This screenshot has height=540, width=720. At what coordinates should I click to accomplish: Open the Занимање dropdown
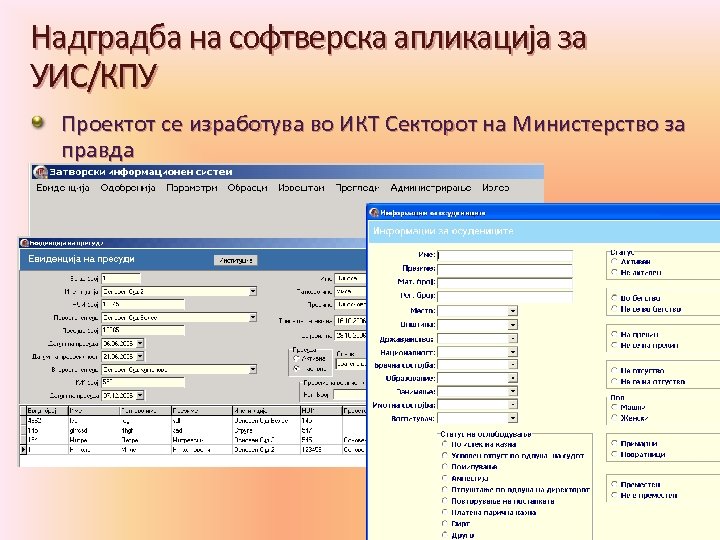(x=512, y=392)
